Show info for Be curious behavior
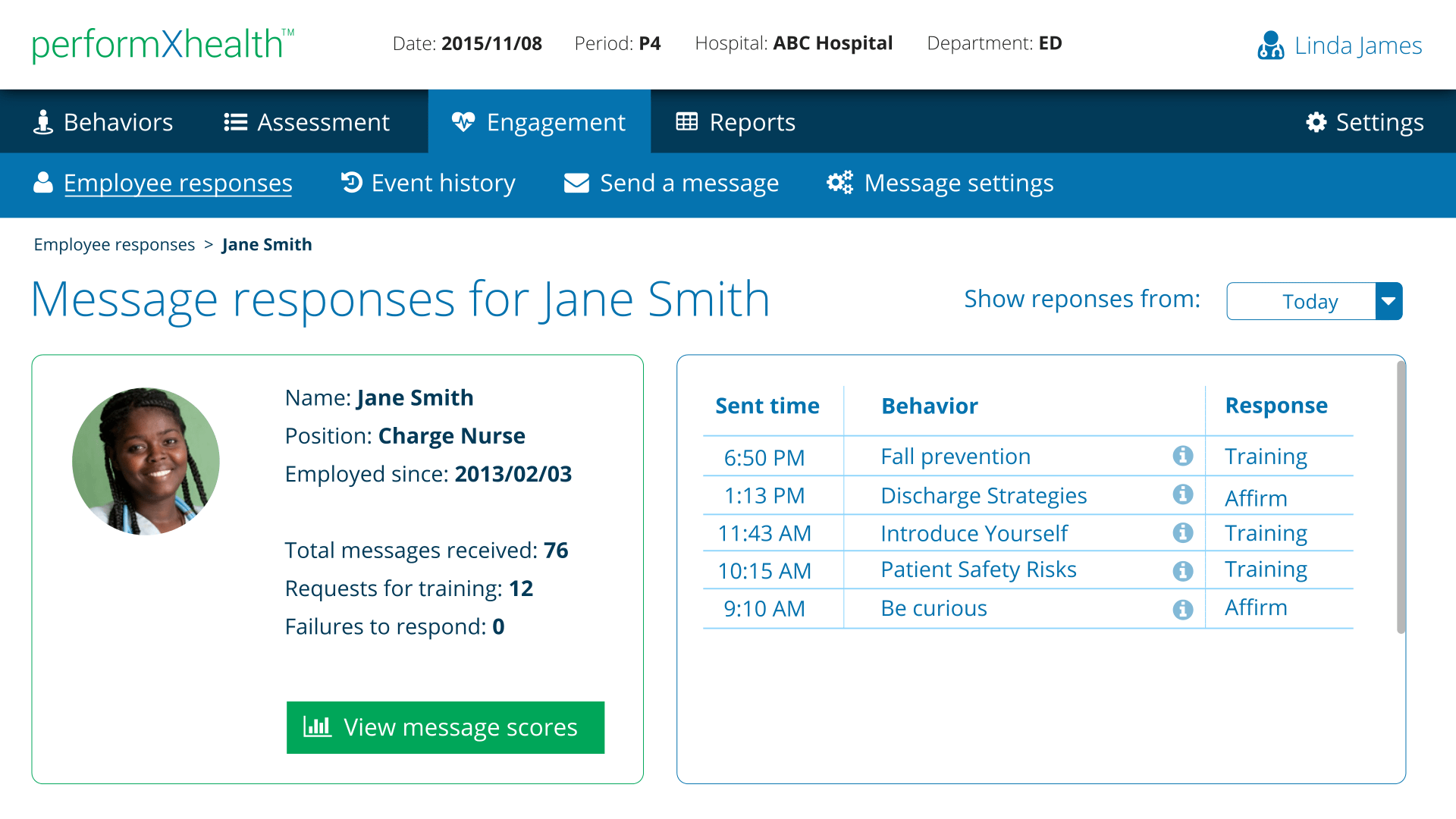 tap(1183, 609)
